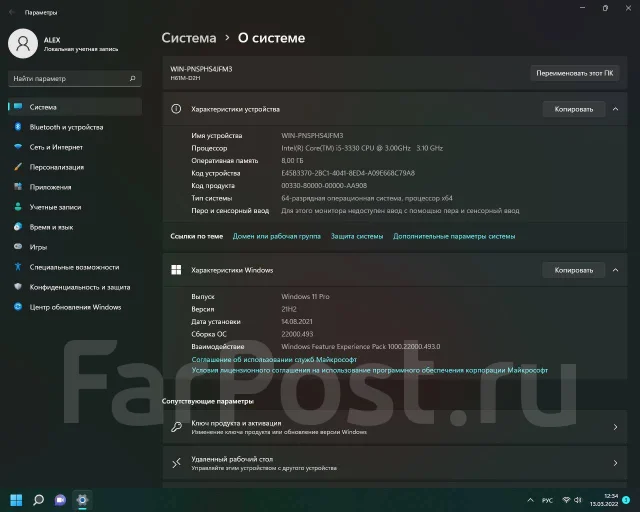Open the Start menu on the taskbar
Image resolution: width=640 pixels, height=512 pixels.
16,500
